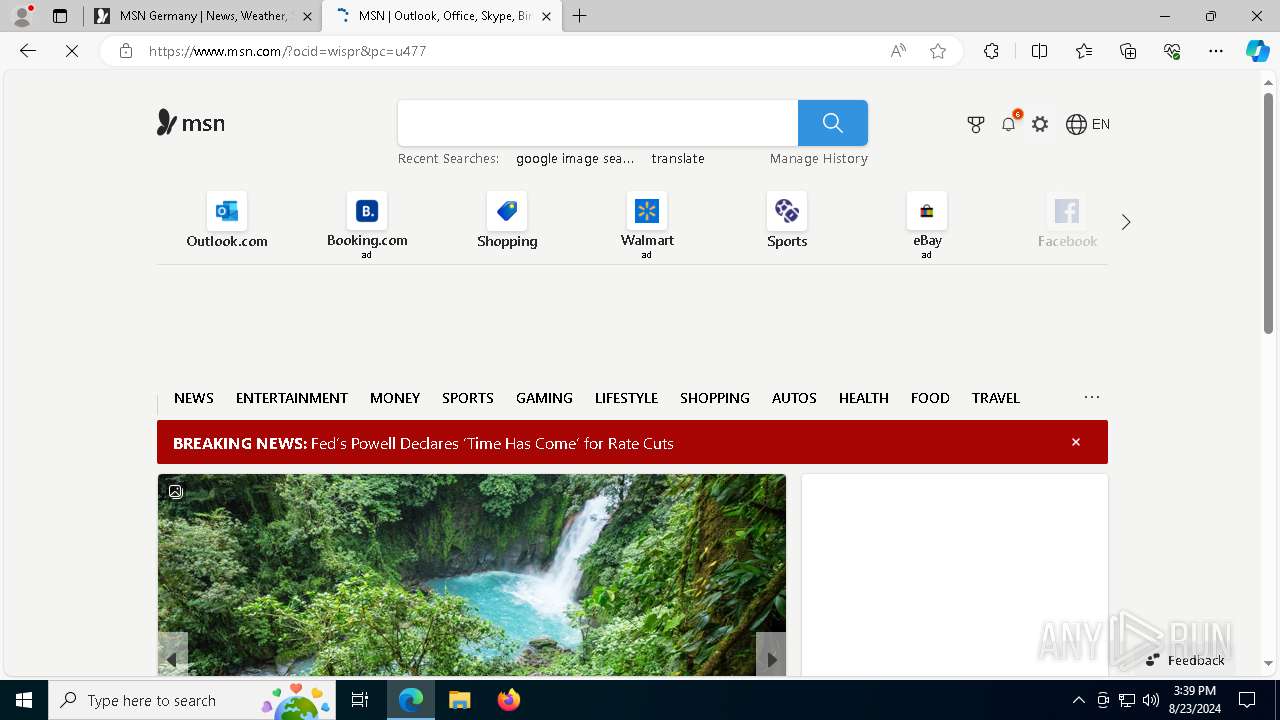This screenshot has width=1280, height=720.
Task: Launch Firefox from taskbar
Action: 509,700
